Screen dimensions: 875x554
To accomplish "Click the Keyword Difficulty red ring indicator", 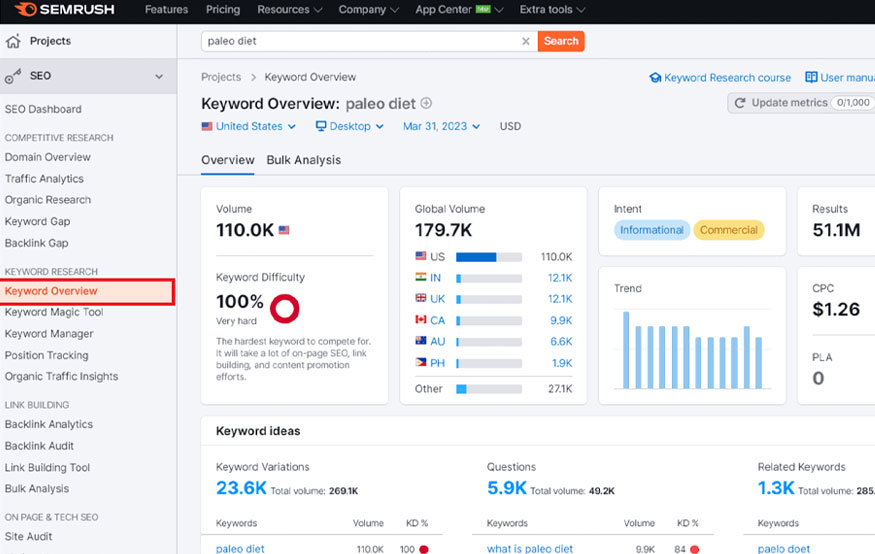I will click(285, 309).
